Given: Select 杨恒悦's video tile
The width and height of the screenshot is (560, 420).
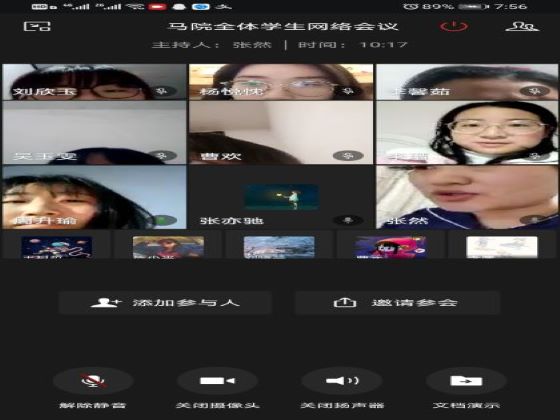Looking at the screenshot, I should pos(281,82).
